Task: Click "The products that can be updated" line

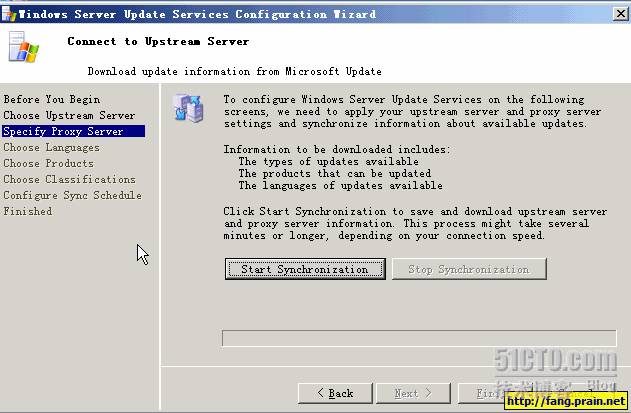Action: click(x=334, y=173)
